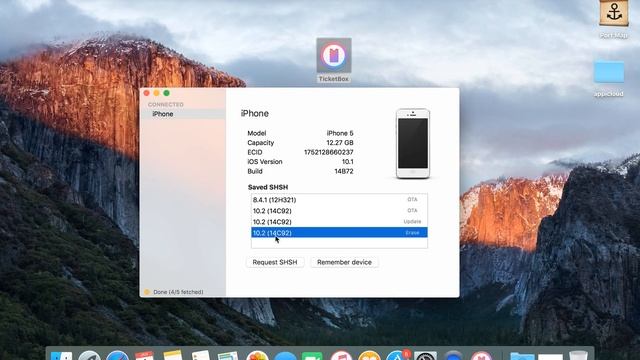The image size is (640, 360).
Task: Select the 10.2 (14C92) Erase row
Action: tap(339, 233)
